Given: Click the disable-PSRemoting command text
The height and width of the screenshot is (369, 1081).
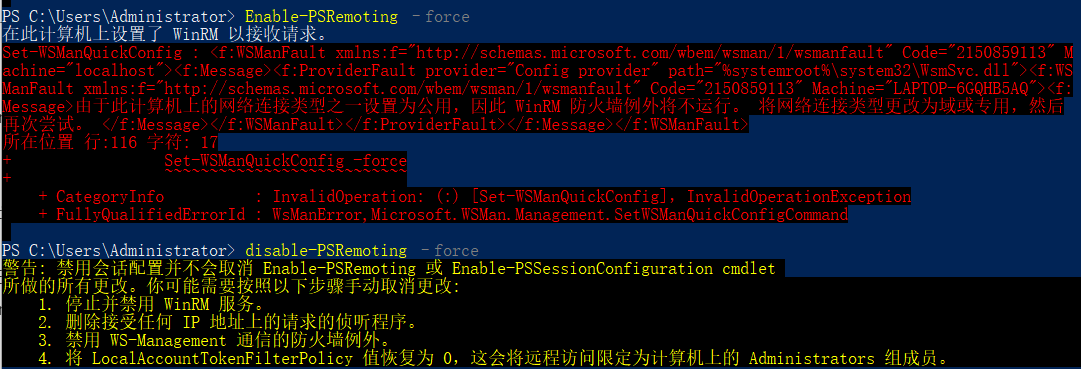Looking at the screenshot, I should [325, 250].
